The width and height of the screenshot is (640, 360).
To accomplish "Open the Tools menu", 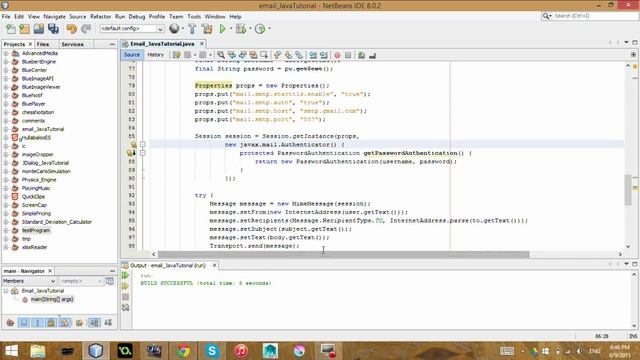I will [x=194, y=16].
